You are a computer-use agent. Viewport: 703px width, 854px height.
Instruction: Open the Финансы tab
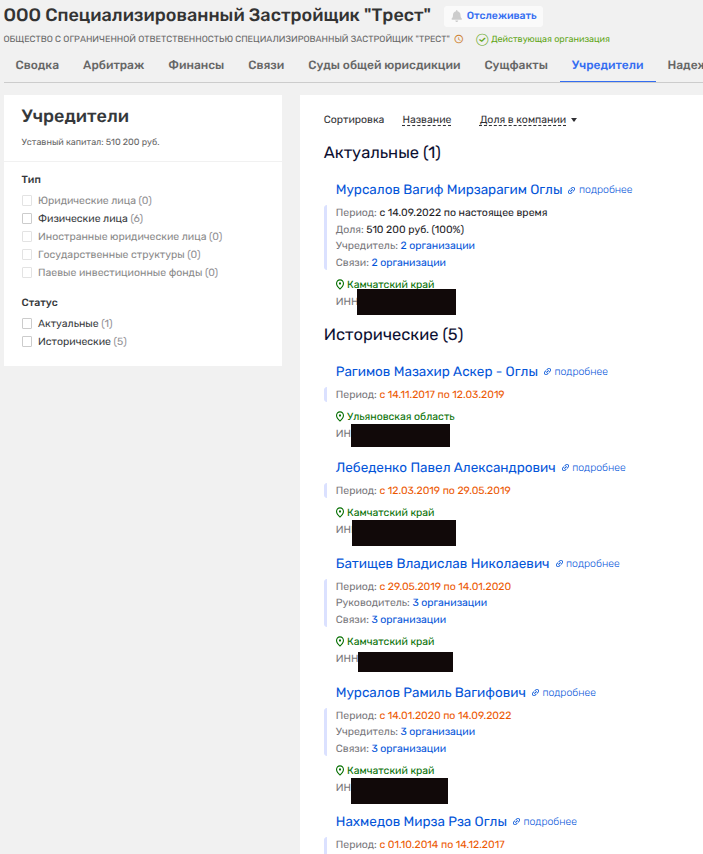point(197,66)
